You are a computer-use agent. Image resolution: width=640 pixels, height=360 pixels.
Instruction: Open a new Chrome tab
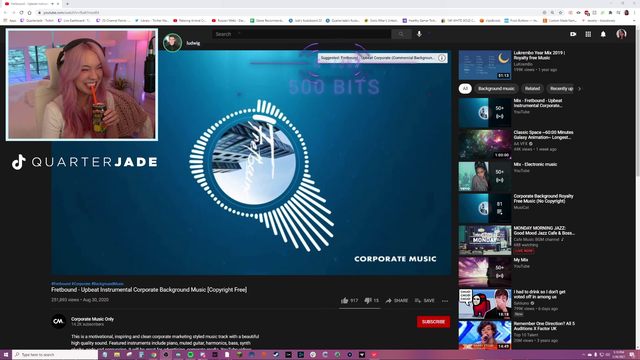(67, 4)
